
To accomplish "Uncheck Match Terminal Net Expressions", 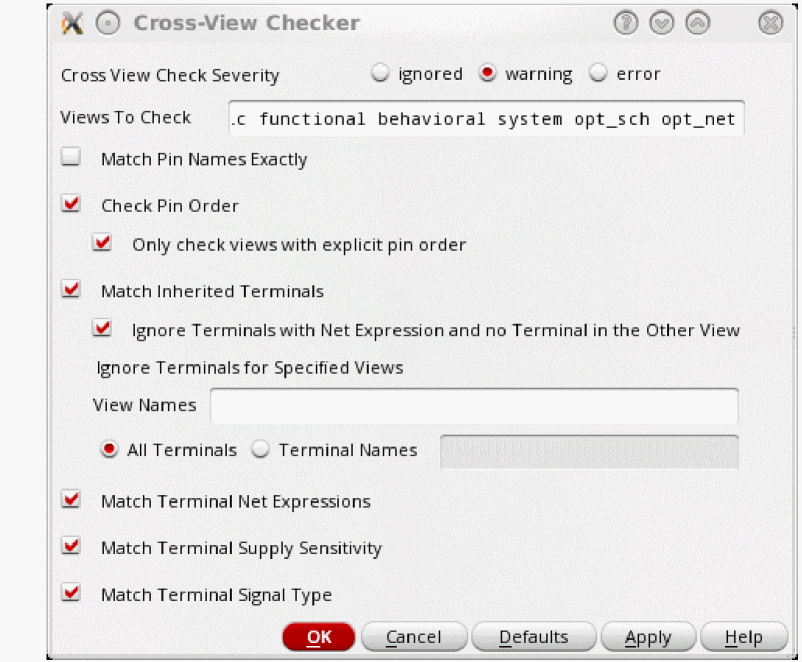I will coord(71,499).
